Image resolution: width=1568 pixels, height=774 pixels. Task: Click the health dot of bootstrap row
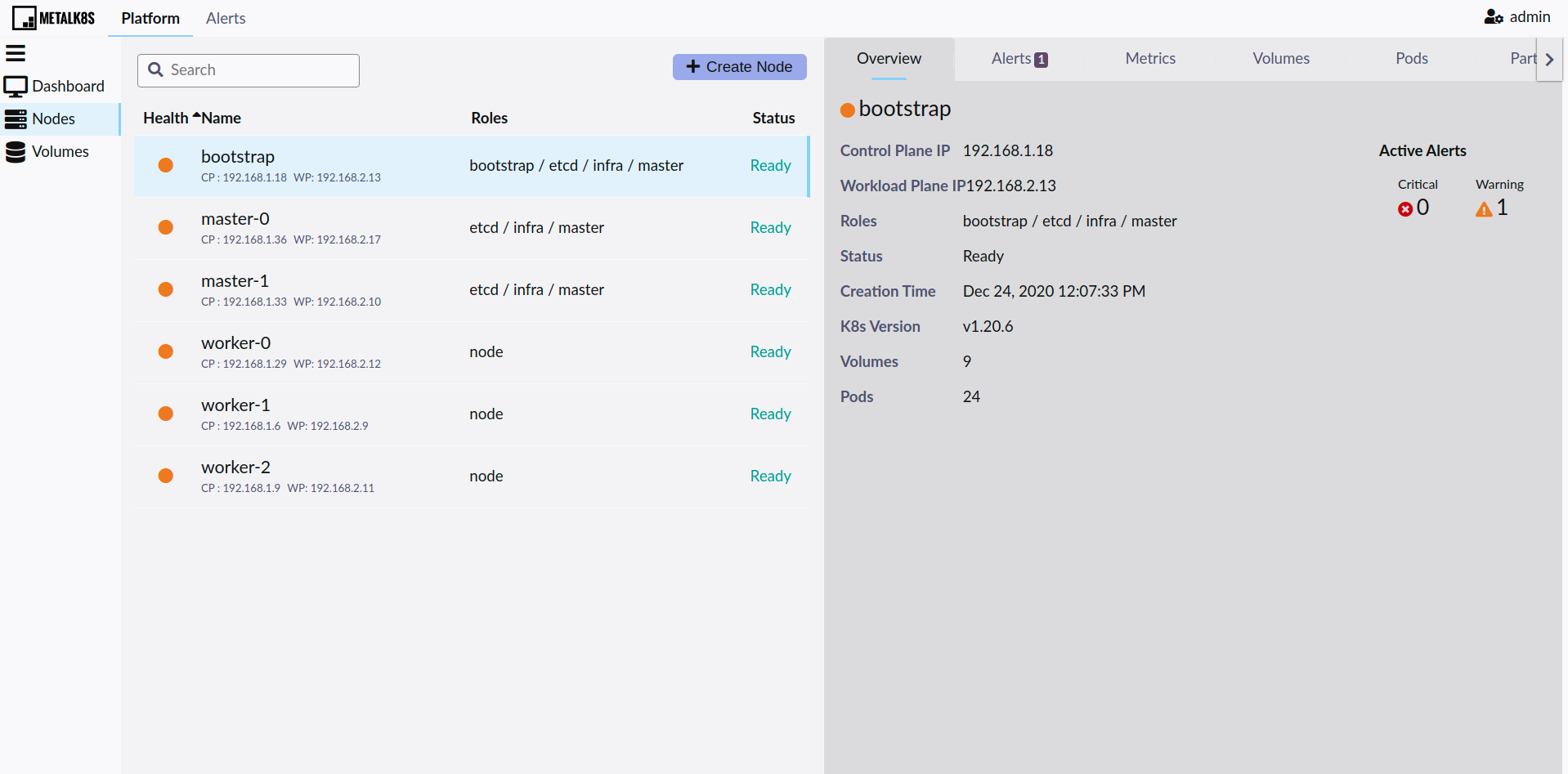coord(166,165)
